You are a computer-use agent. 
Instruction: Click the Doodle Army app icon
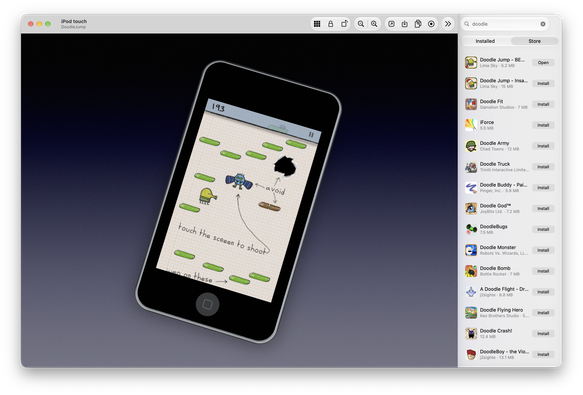(471, 146)
